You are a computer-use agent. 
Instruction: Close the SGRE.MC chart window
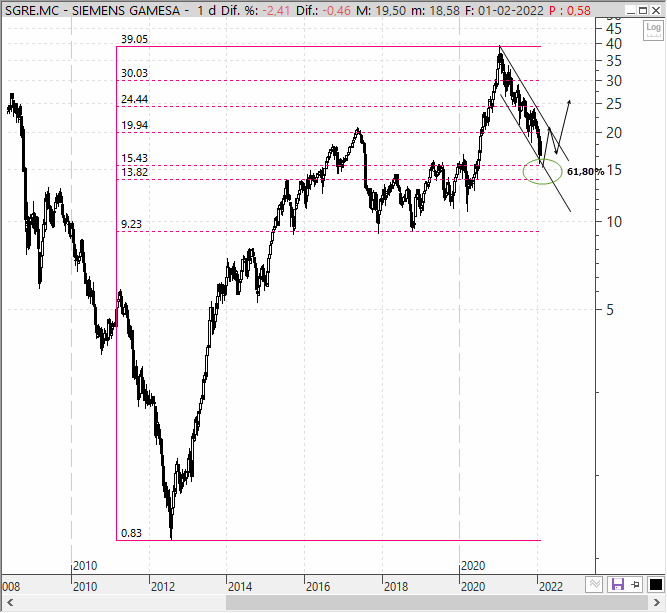coord(656,10)
